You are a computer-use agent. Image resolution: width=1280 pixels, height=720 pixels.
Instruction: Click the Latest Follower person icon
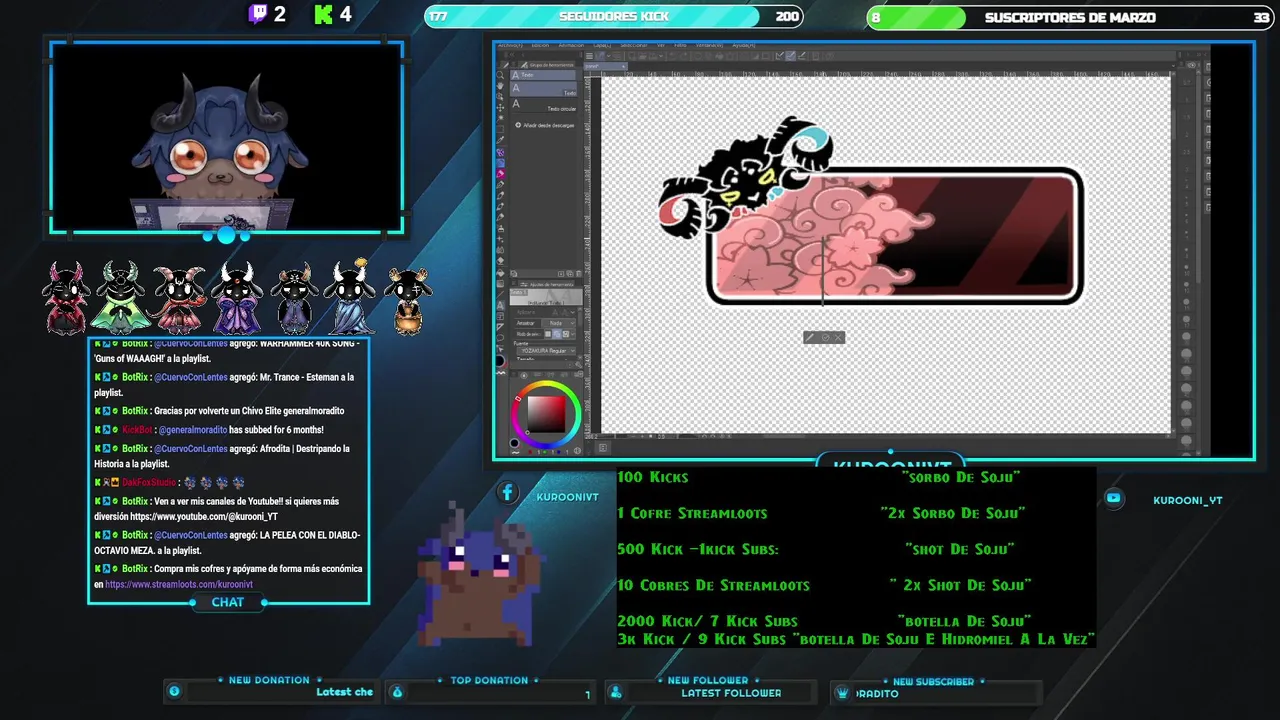616,692
